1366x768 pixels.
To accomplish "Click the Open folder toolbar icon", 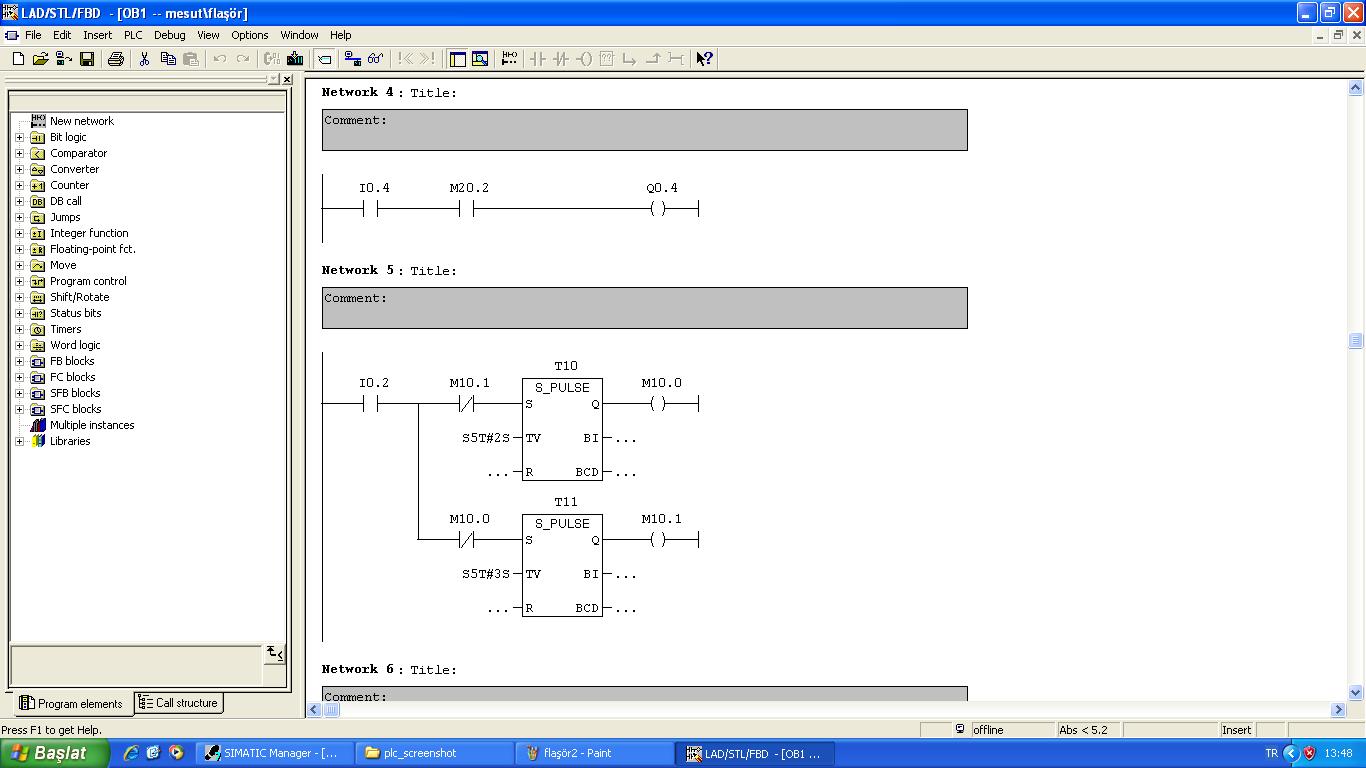I will click(x=40, y=59).
